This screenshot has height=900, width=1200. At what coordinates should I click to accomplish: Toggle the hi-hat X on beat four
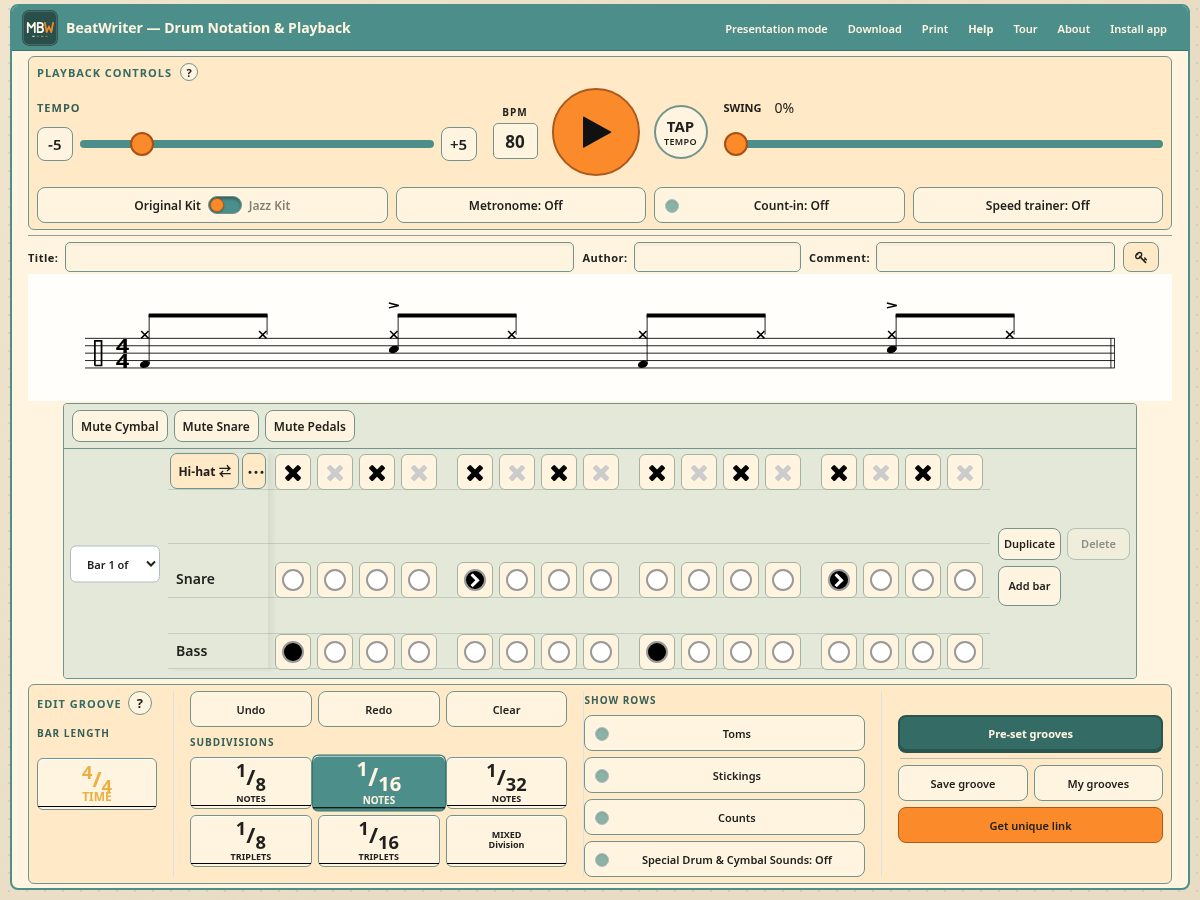point(839,472)
